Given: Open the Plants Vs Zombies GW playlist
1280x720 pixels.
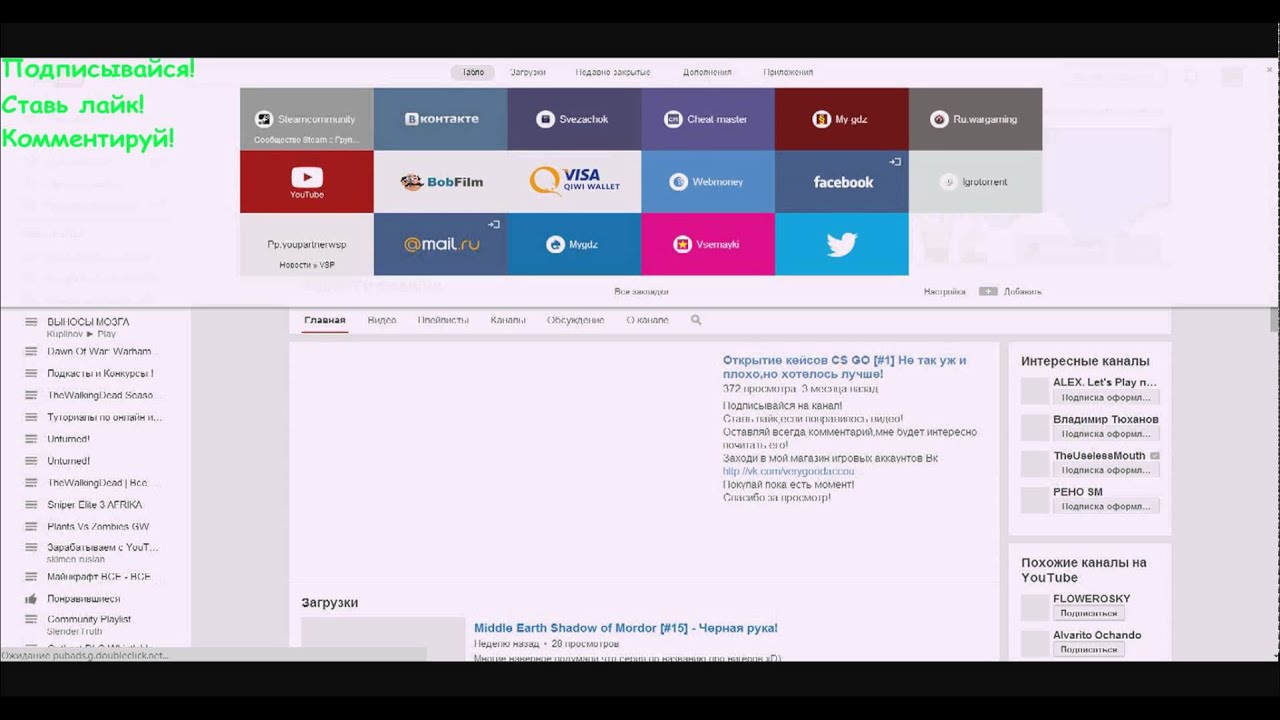Looking at the screenshot, I should click(x=98, y=527).
